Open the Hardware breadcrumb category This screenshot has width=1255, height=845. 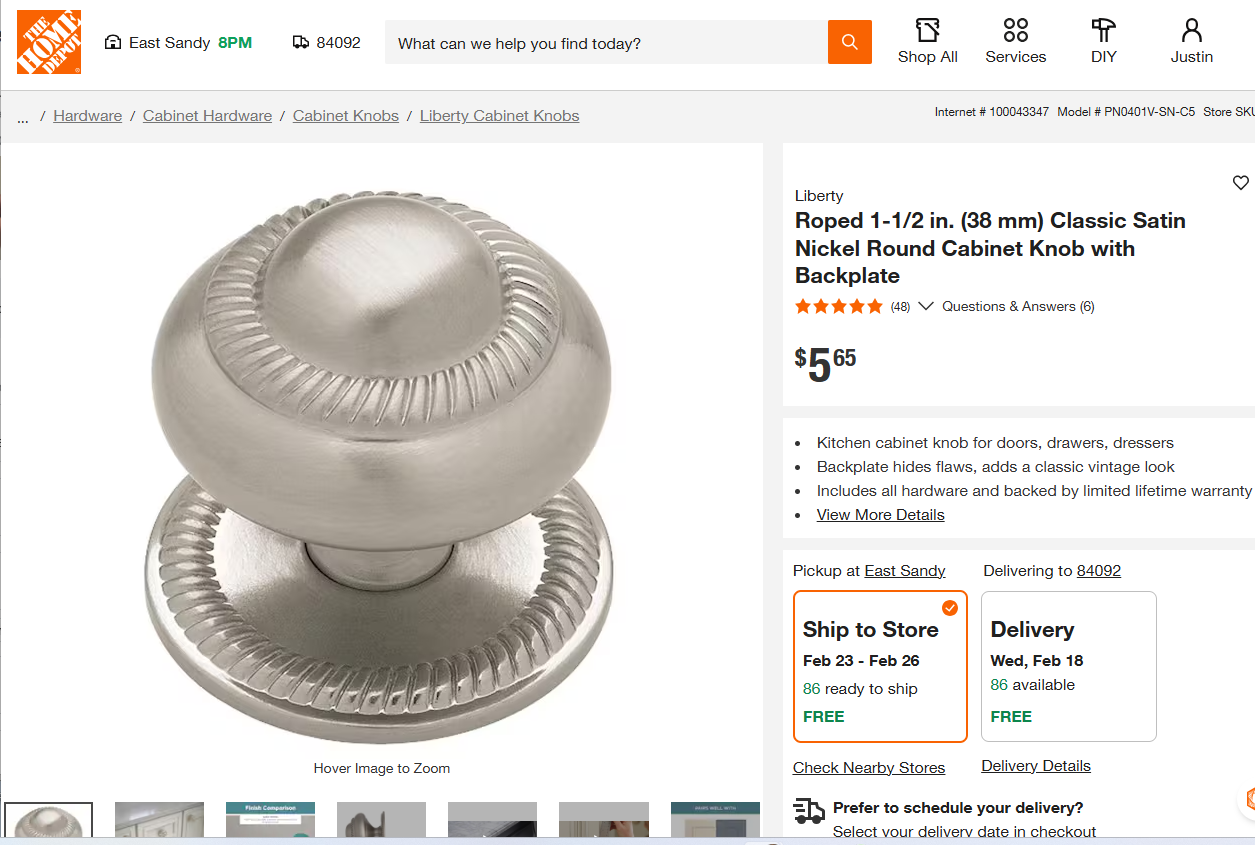87,115
